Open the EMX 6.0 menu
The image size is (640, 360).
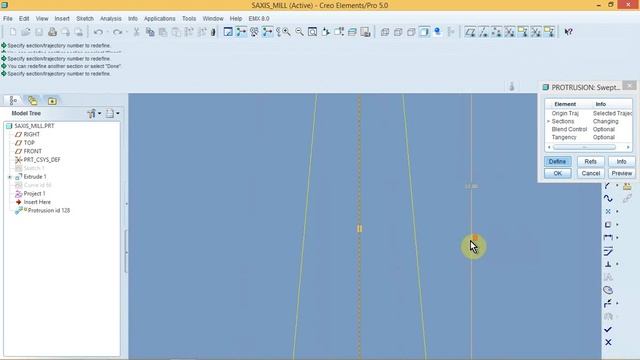(x=259, y=19)
